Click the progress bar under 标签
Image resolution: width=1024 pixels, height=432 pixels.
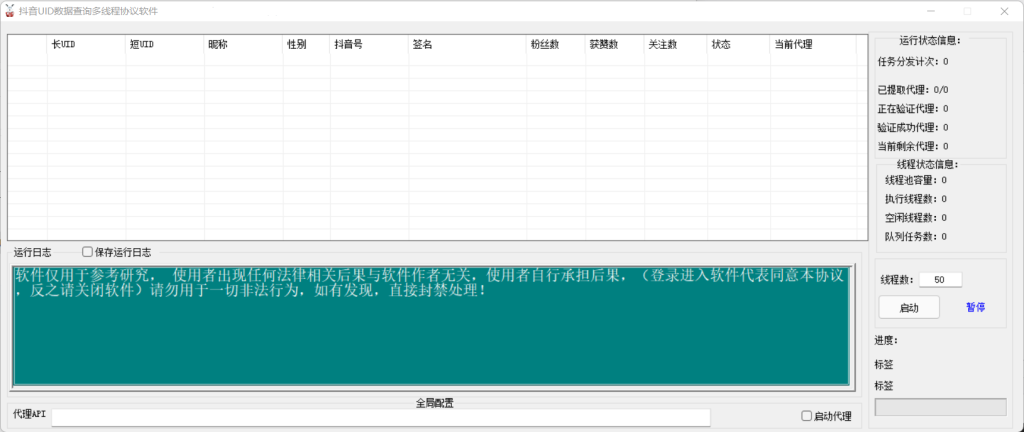940,407
